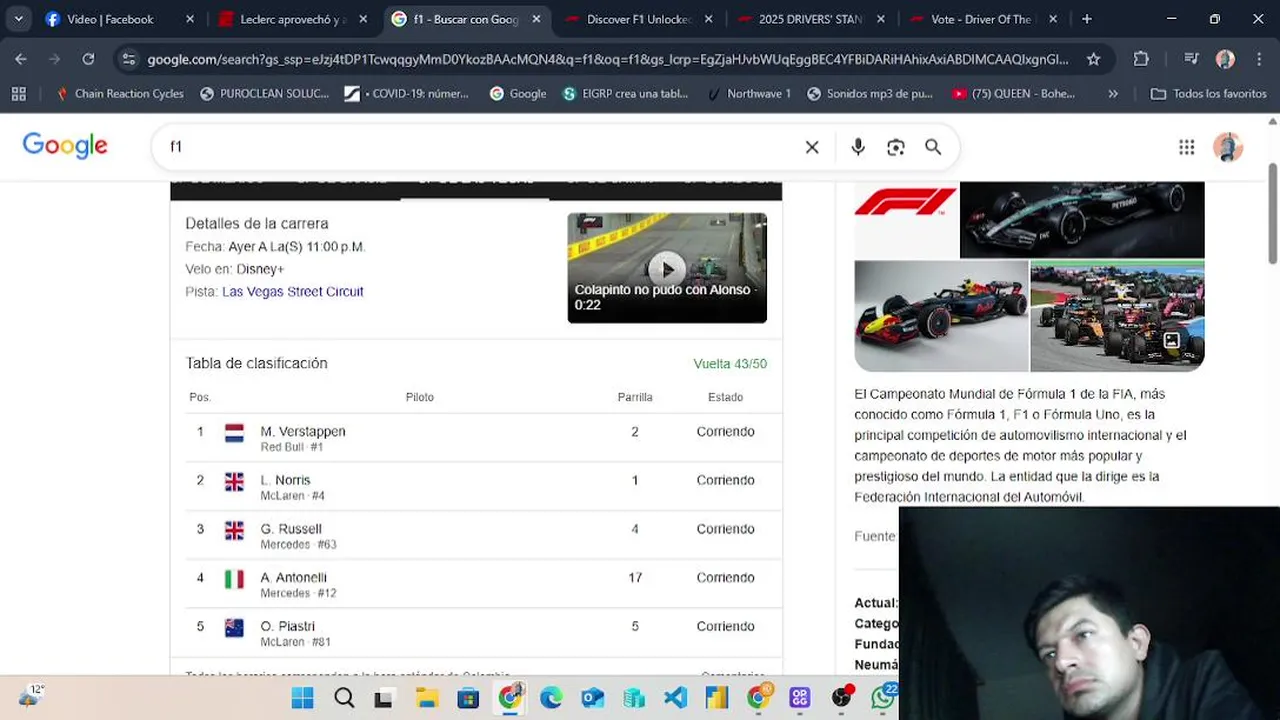
Task: Open the Las Vegas Street Circuit link
Action: click(x=292, y=292)
